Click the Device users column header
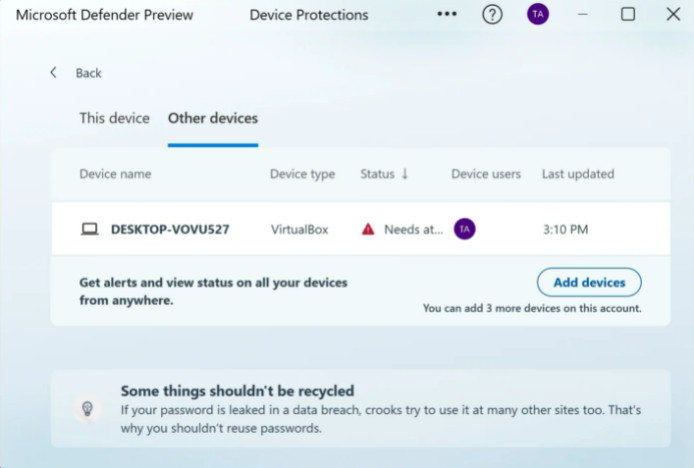 [486, 174]
